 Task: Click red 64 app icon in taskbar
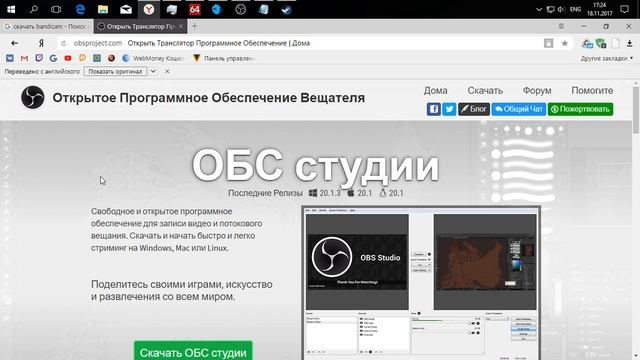195,9
